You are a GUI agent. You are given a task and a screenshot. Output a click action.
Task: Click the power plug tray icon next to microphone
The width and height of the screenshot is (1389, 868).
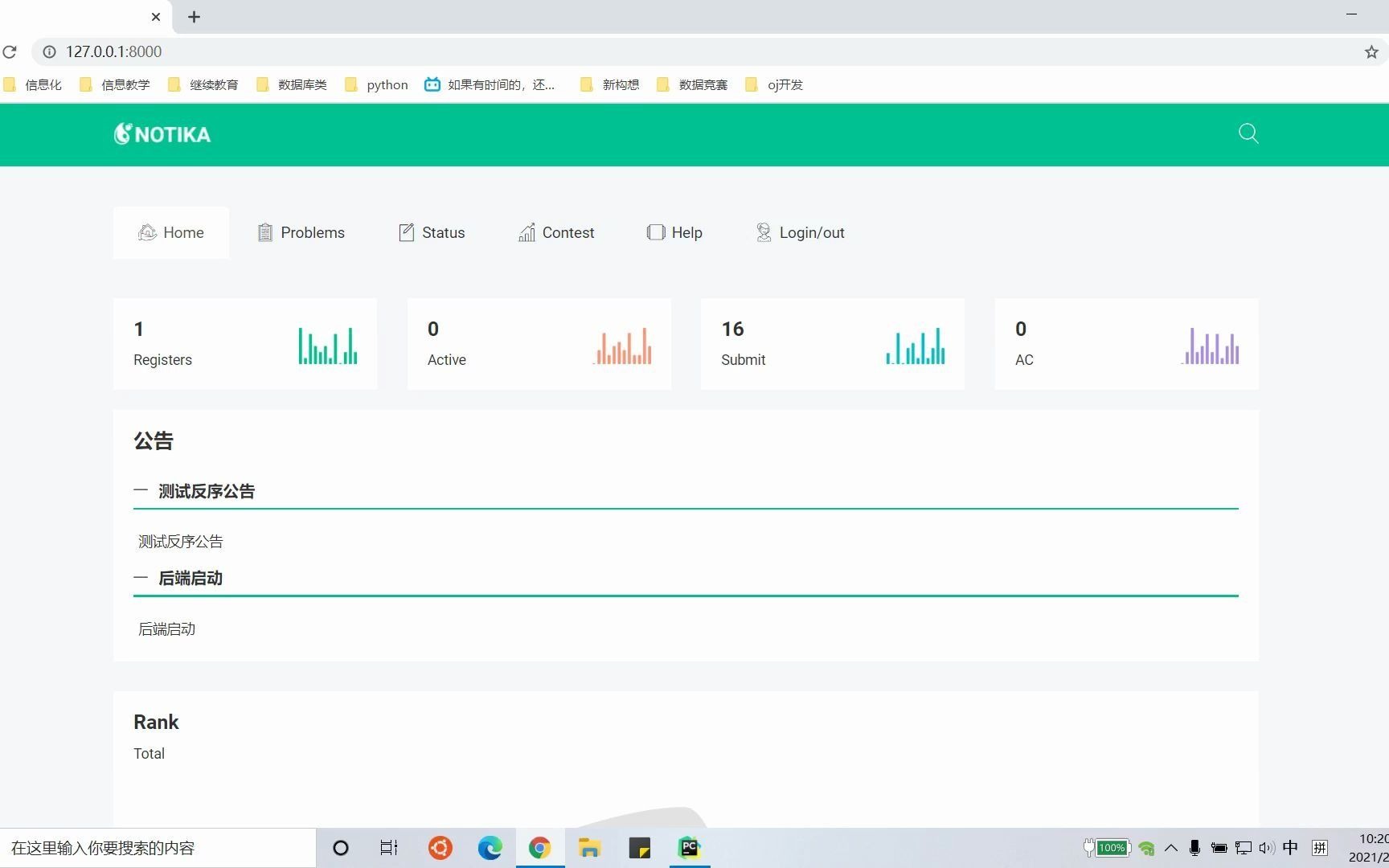tap(1219, 848)
